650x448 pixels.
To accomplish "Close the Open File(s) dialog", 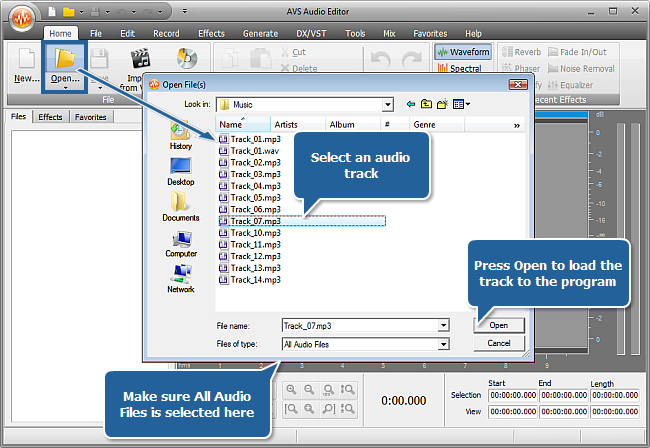I will (518, 85).
